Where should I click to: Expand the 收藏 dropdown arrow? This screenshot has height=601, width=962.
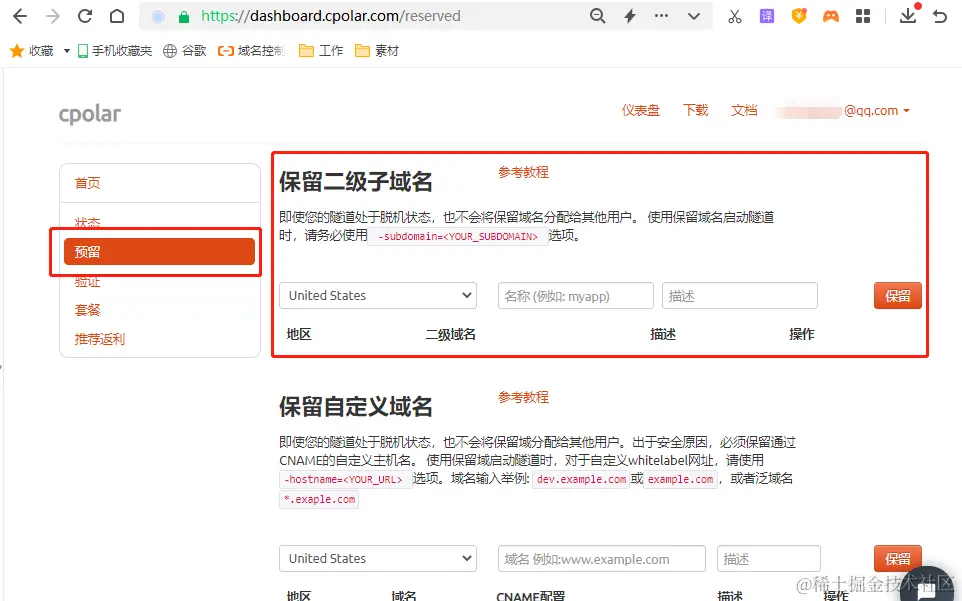(66, 51)
